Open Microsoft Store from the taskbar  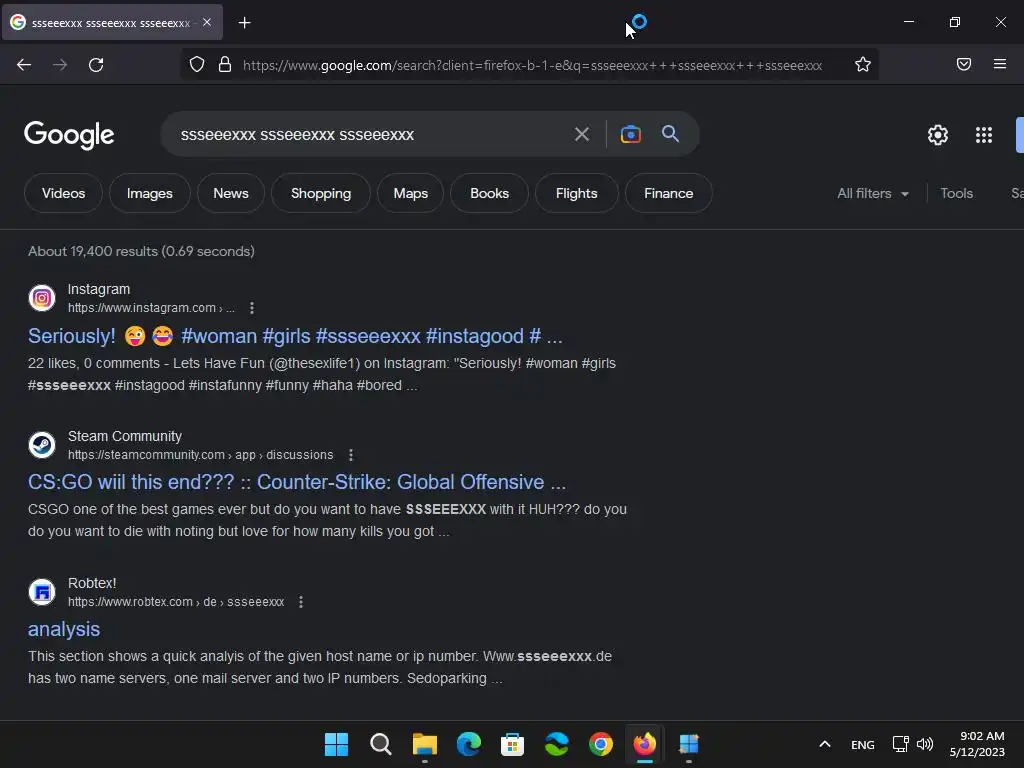tap(513, 744)
